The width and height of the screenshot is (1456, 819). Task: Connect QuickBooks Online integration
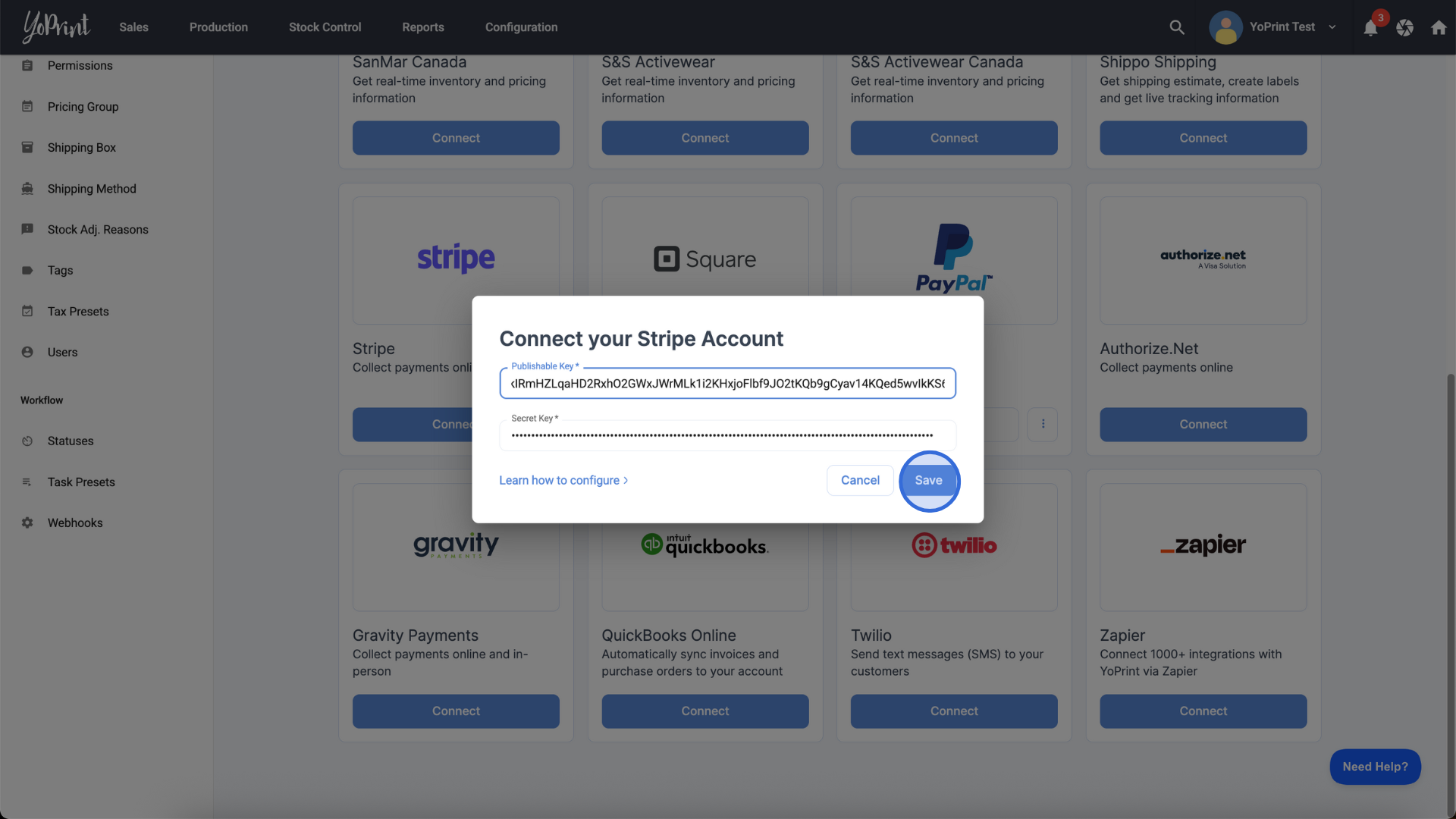tap(704, 711)
